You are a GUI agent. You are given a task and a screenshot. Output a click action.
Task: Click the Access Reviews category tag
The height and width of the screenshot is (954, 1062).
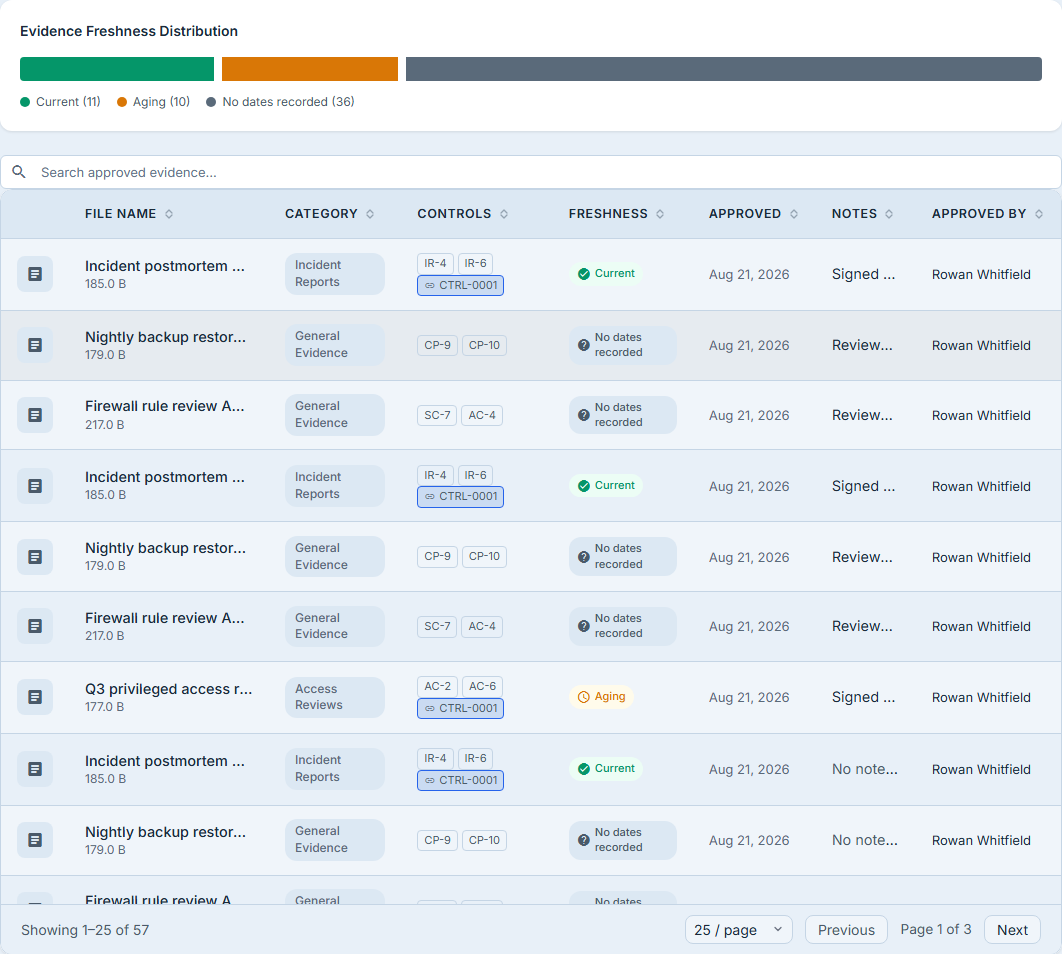pos(335,697)
